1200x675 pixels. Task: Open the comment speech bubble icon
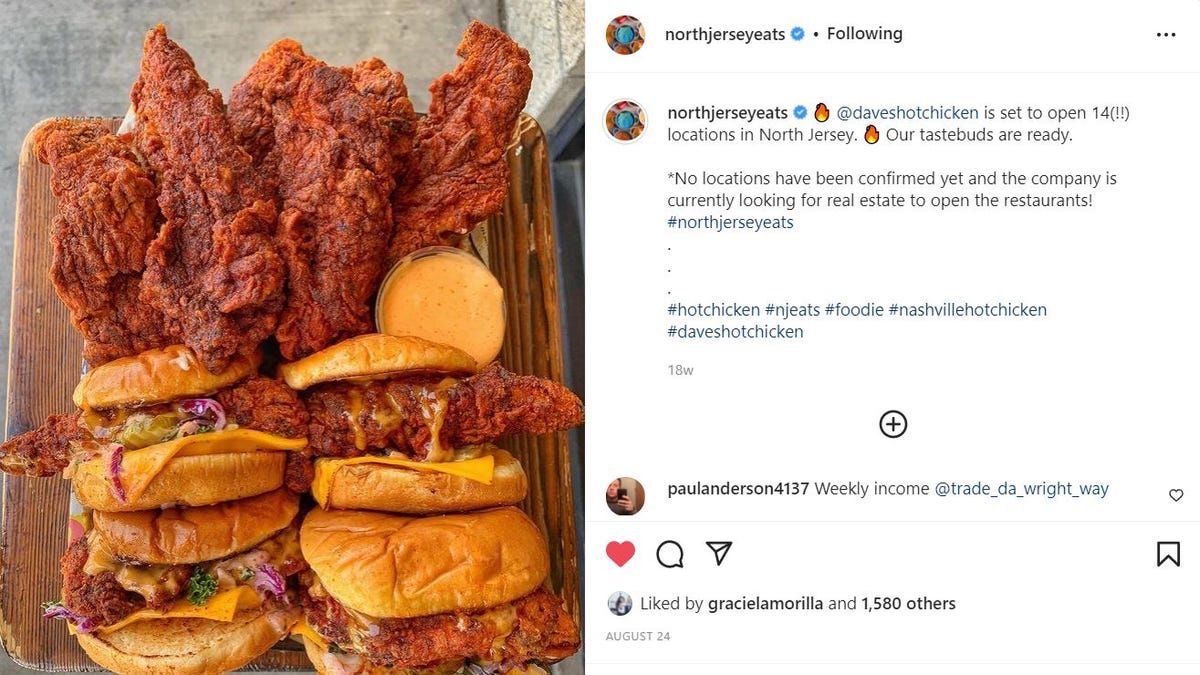click(x=670, y=554)
